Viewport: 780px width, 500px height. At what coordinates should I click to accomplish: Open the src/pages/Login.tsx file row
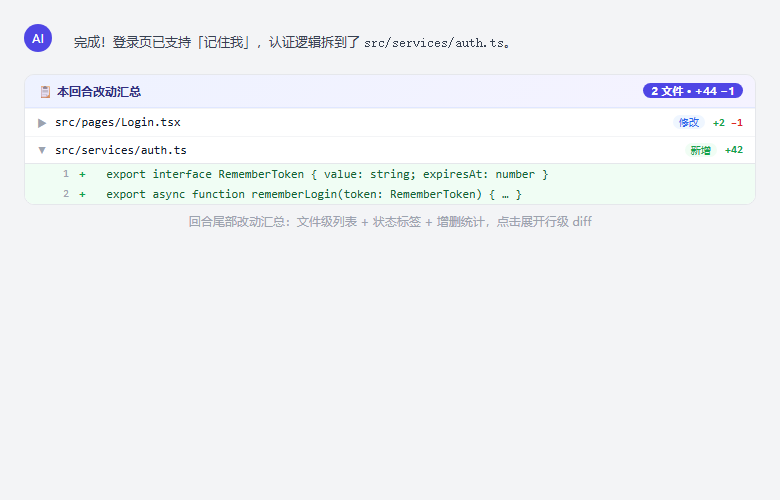click(x=390, y=122)
